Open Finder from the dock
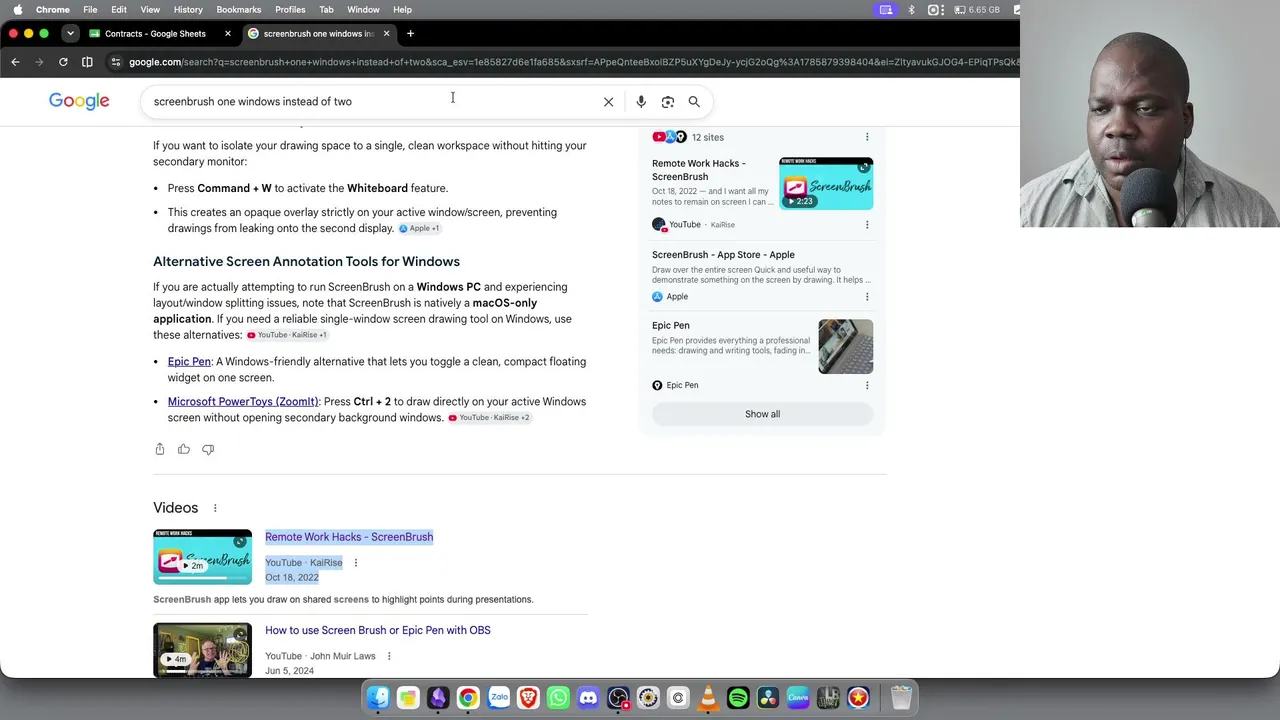The image size is (1280, 720). click(378, 698)
